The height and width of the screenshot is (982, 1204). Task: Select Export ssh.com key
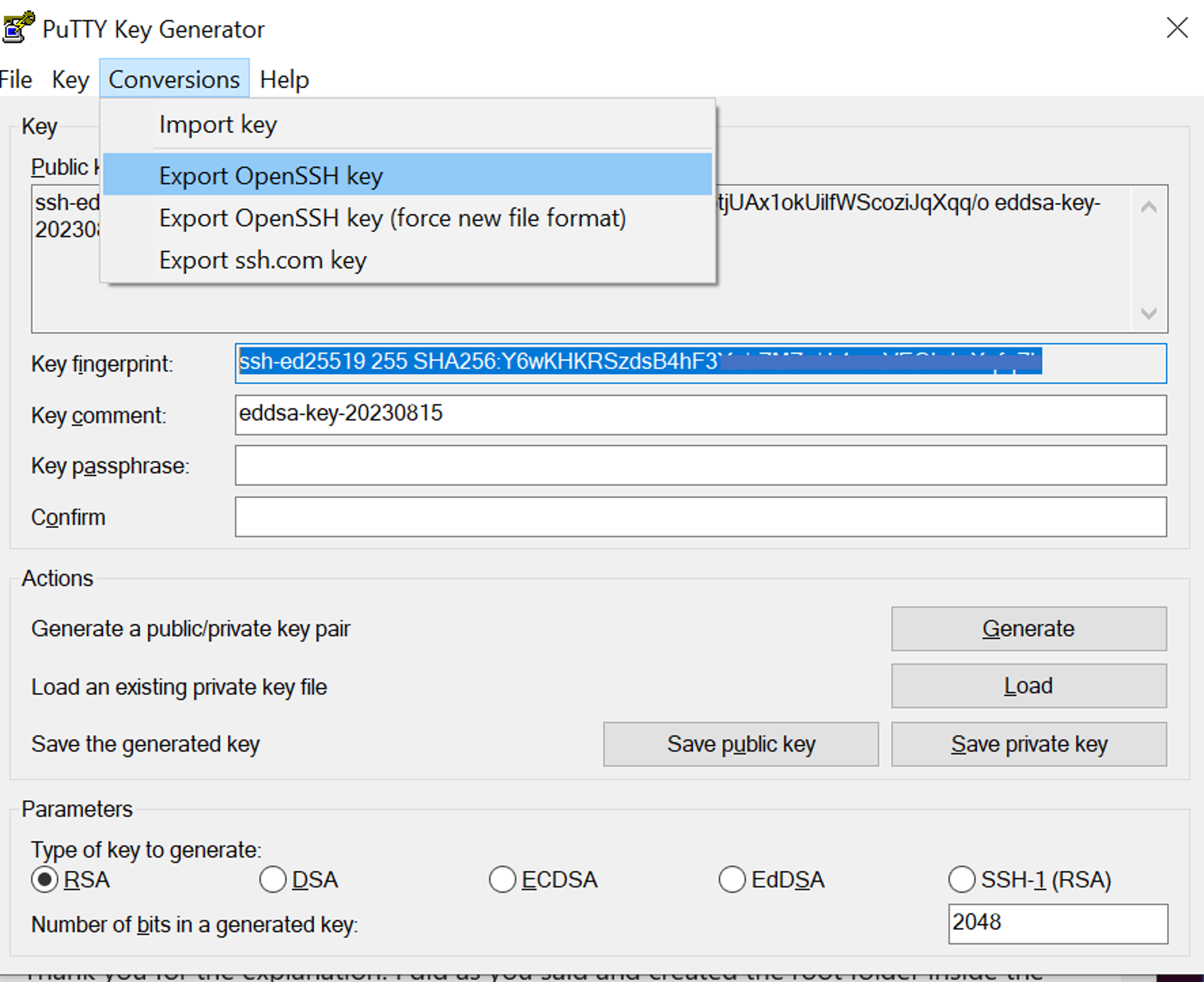point(263,260)
